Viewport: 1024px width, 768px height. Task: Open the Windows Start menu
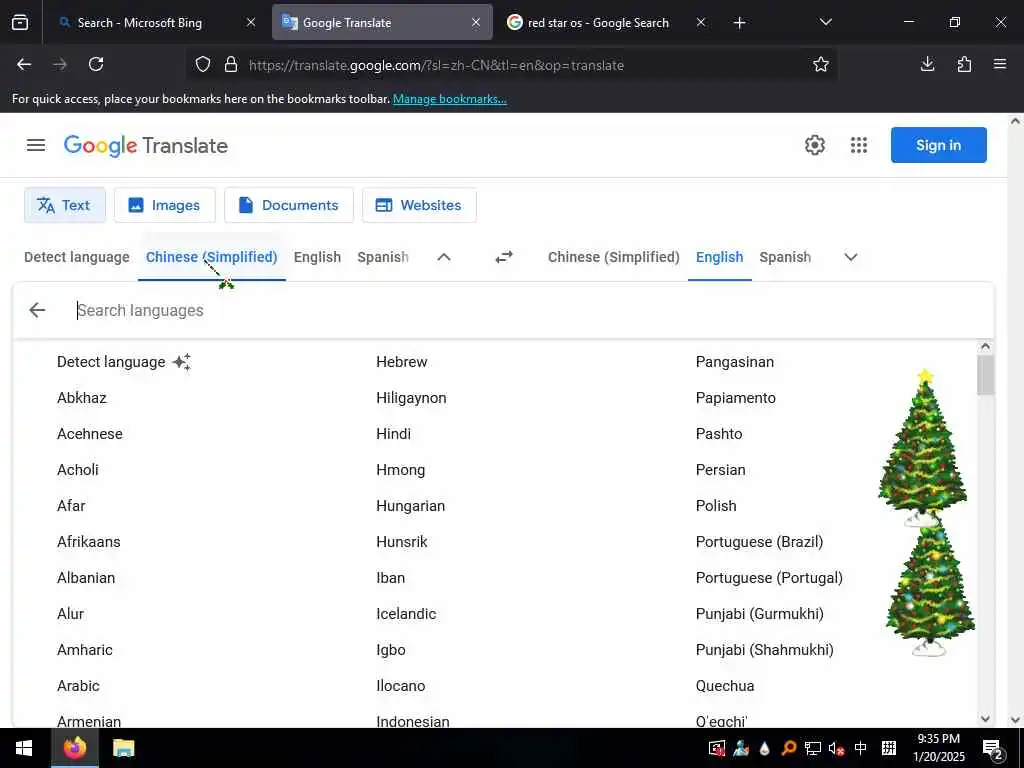click(24, 748)
